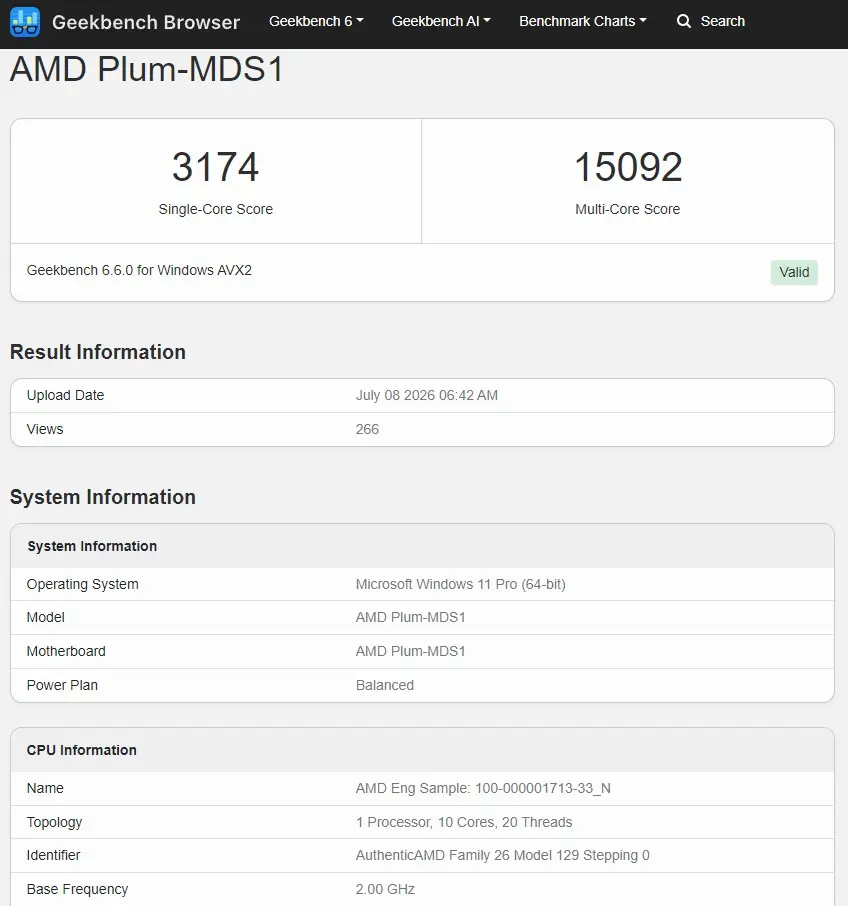Select AMD Eng Sample: 100-000001713-33_N value
Image resolution: width=848 pixels, height=906 pixels.
click(x=483, y=788)
